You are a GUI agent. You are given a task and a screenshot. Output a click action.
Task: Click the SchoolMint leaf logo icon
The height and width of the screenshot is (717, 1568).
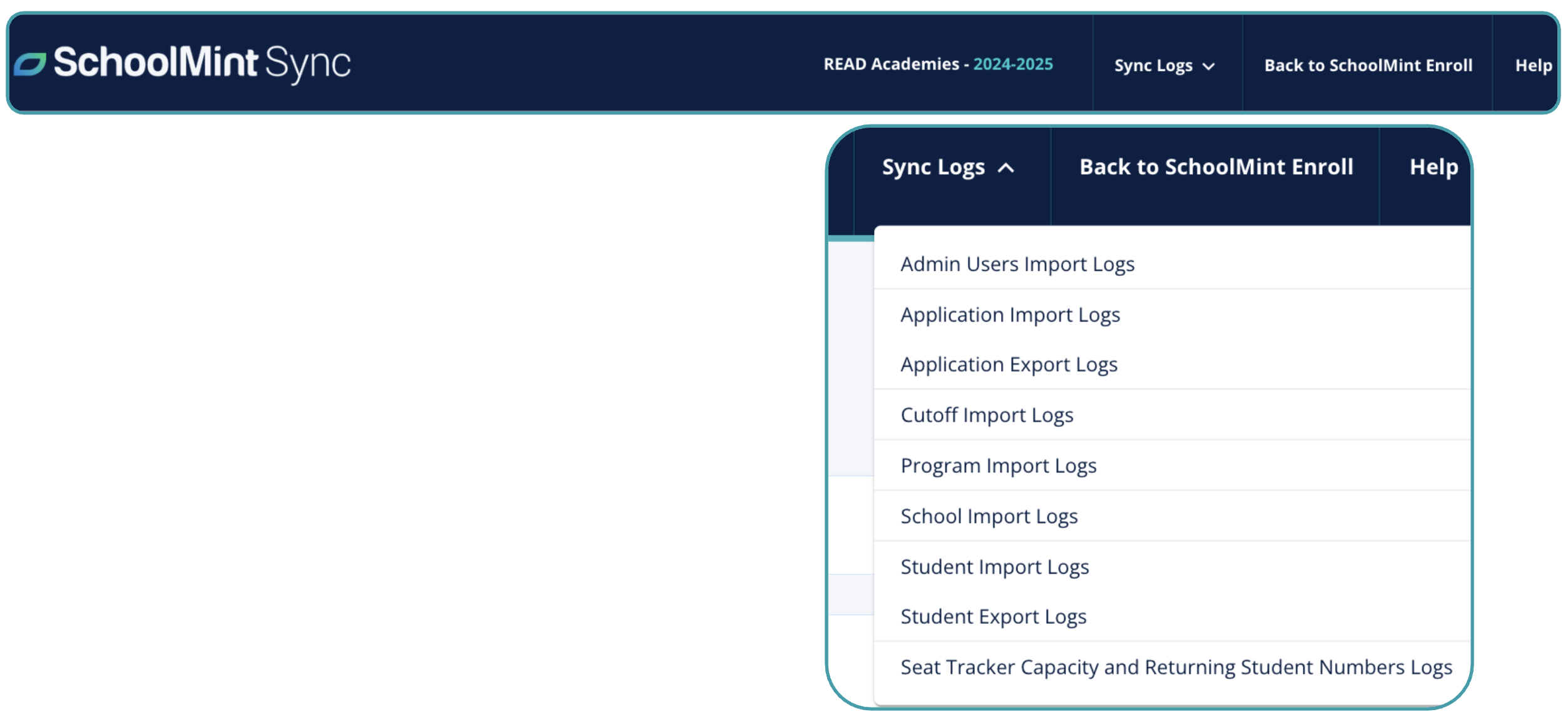click(x=30, y=64)
